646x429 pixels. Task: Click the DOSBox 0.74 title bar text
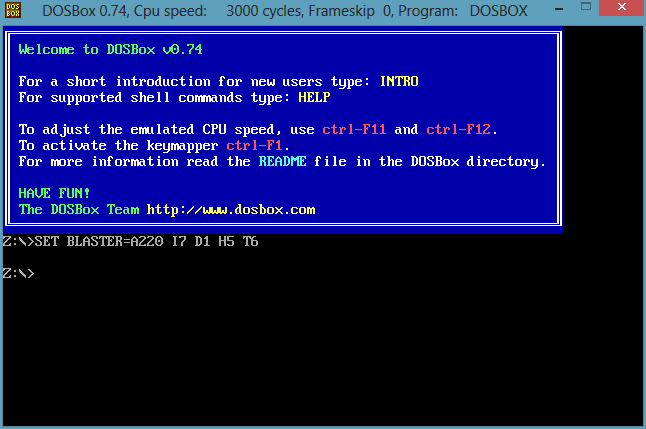[84, 11]
